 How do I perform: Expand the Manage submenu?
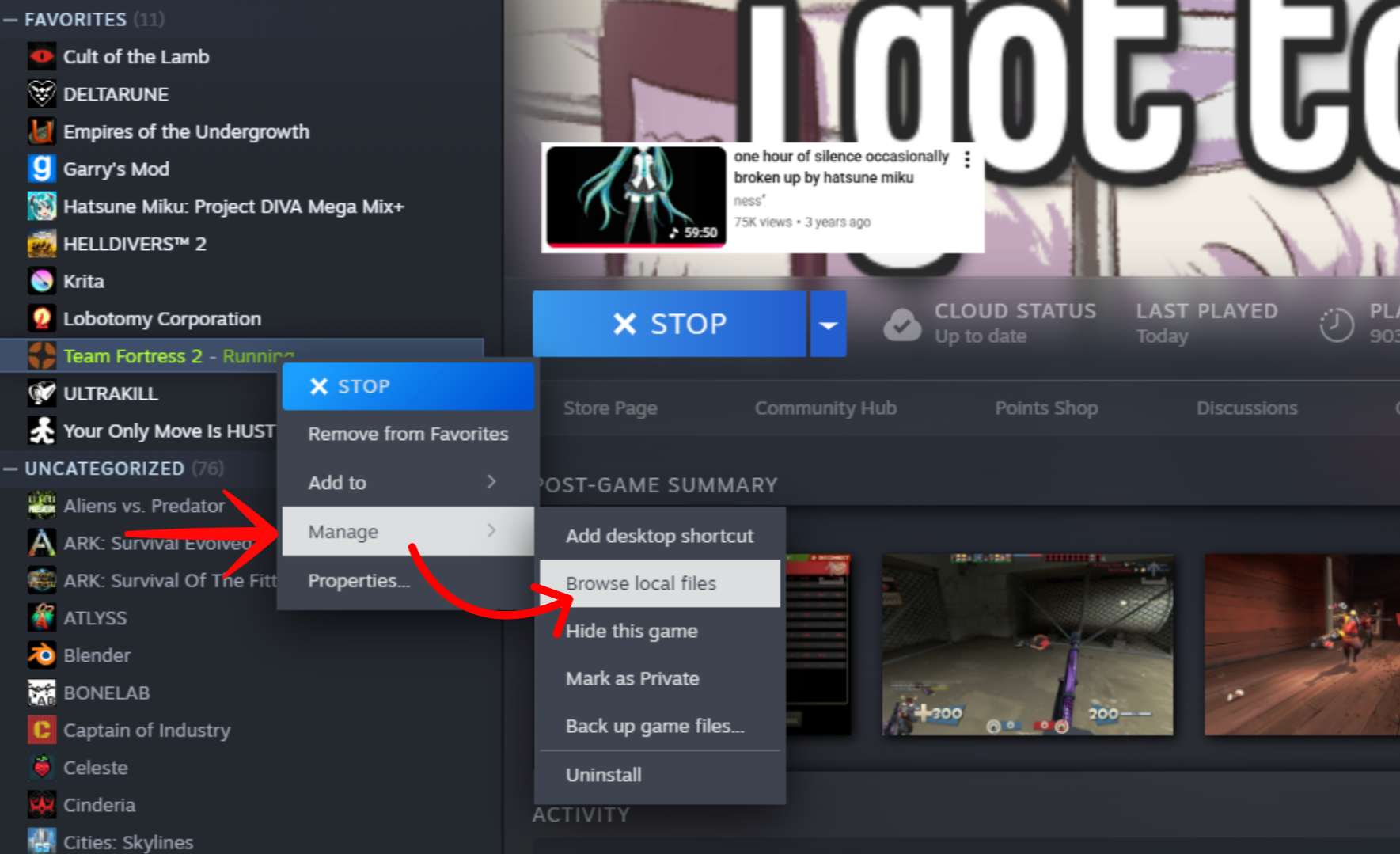[408, 531]
